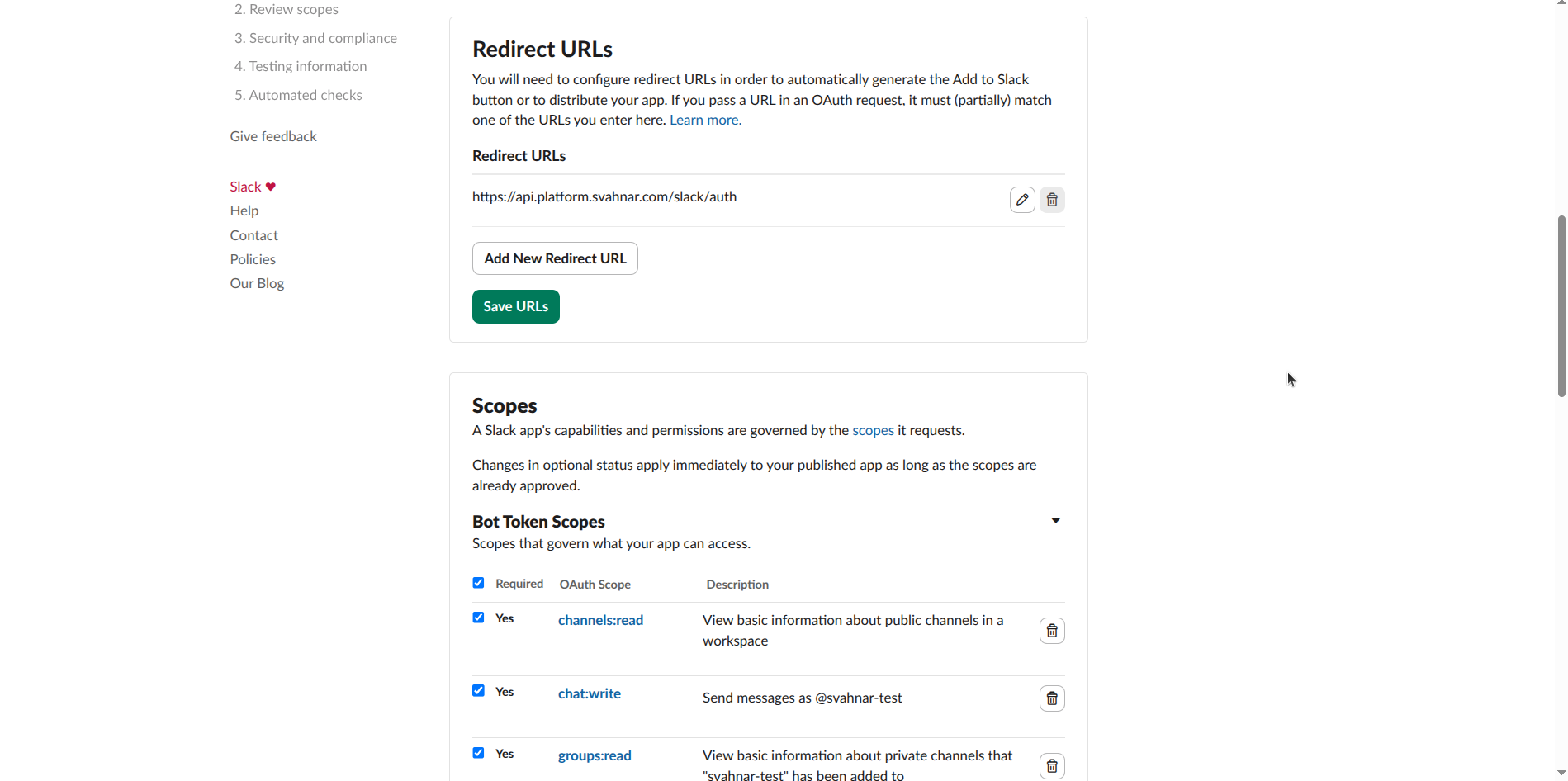Open the Contact link in sidebar
The image size is (1568, 781).
pyautogui.click(x=254, y=235)
